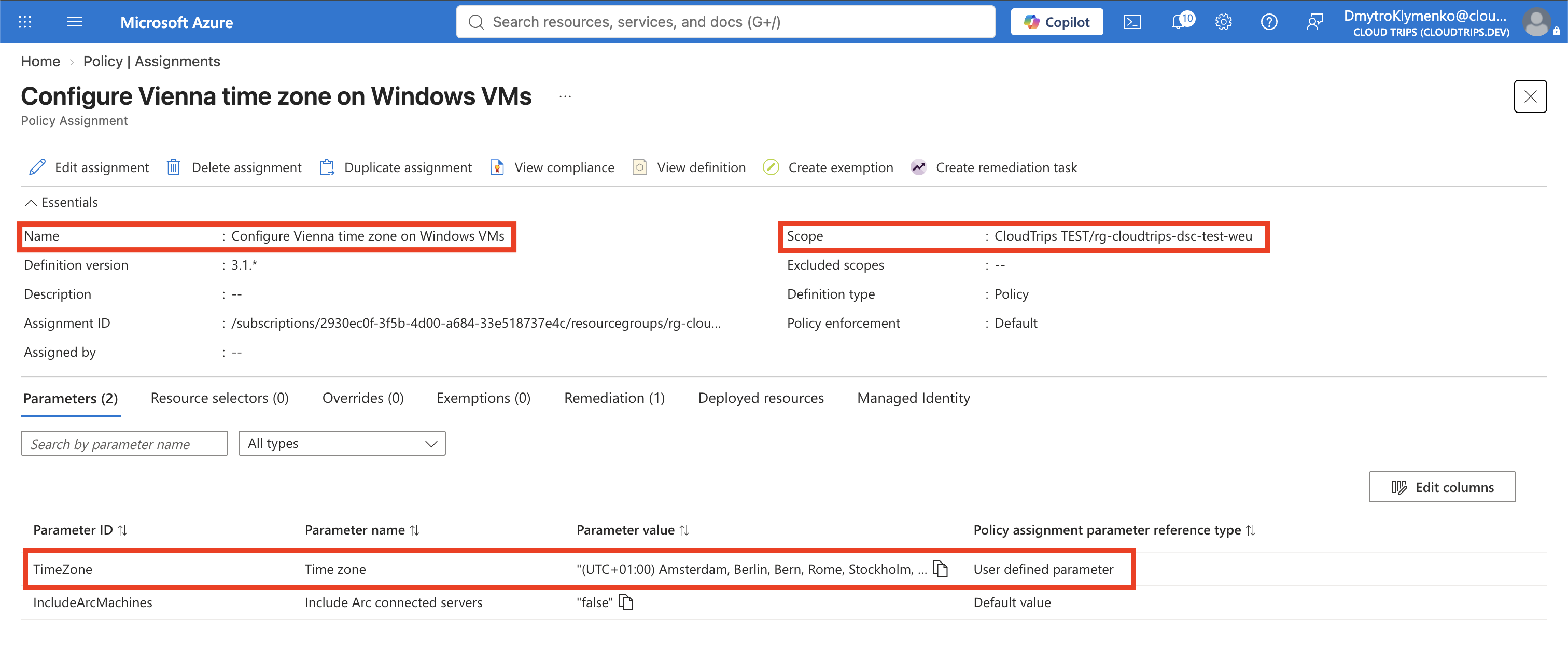Click the Time zone parameter name cell
The width and height of the screenshot is (1568, 646).
(335, 569)
